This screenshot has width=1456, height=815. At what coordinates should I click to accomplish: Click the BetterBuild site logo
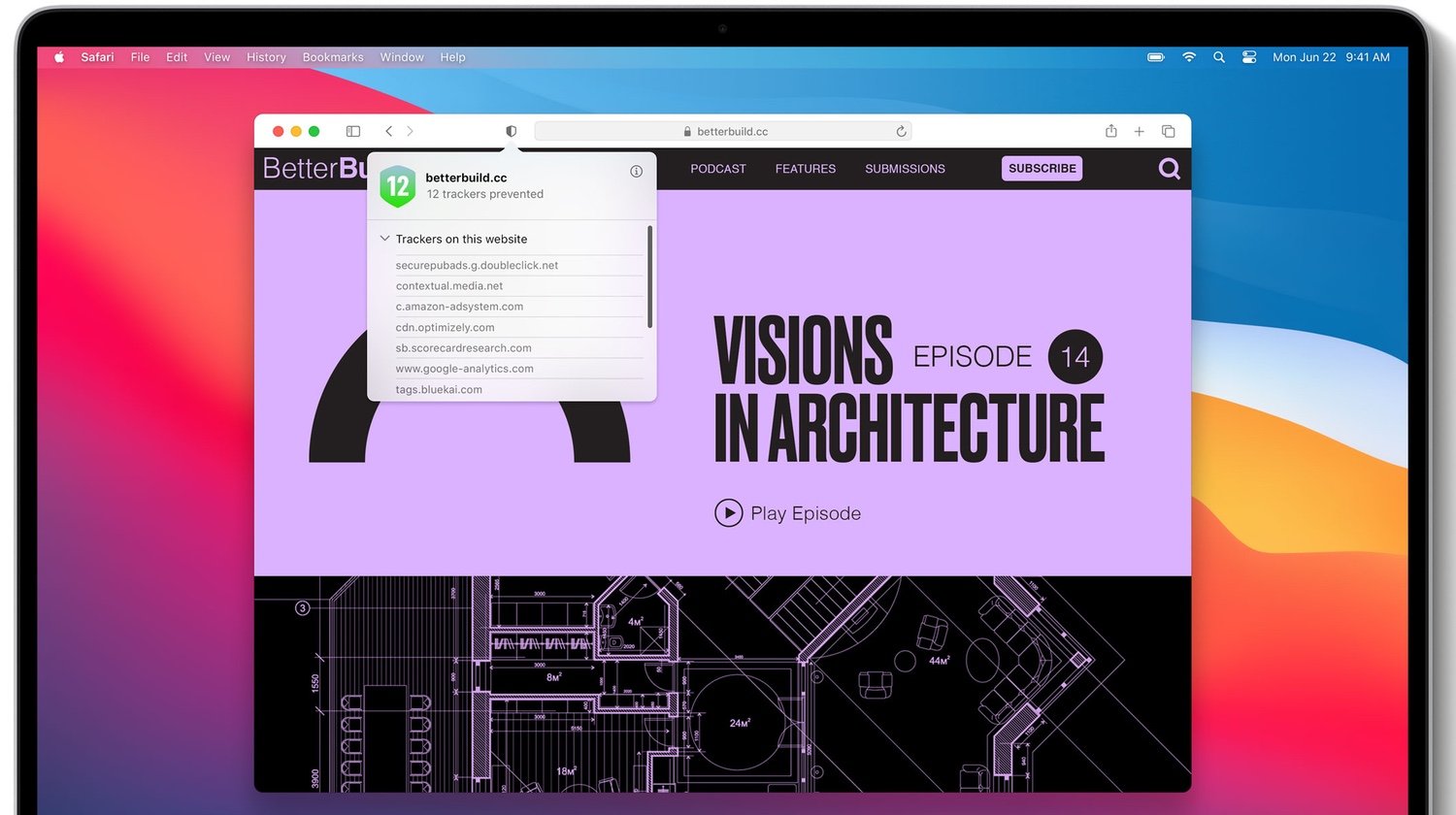click(314, 168)
